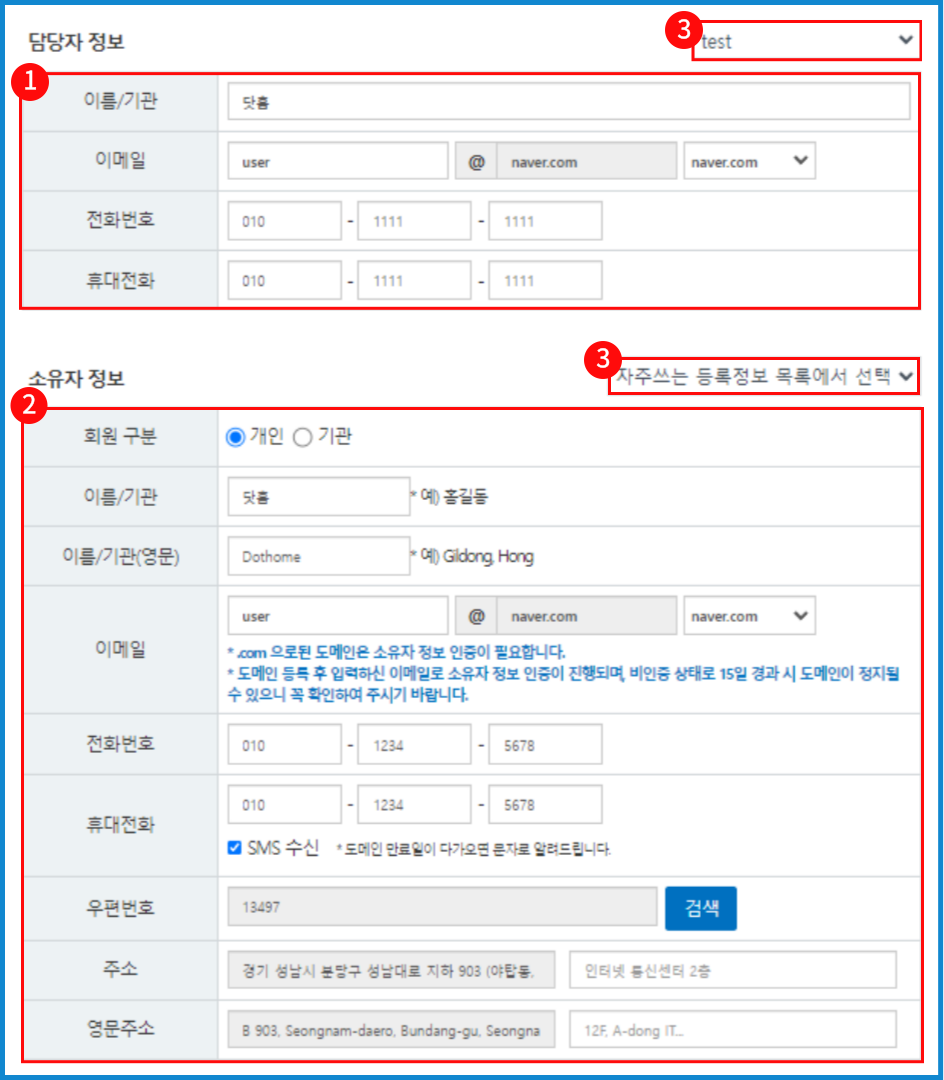Open the naver.com email domain dropdown in 담당자 정보
This screenshot has height=1080, width=944.
[x=749, y=160]
